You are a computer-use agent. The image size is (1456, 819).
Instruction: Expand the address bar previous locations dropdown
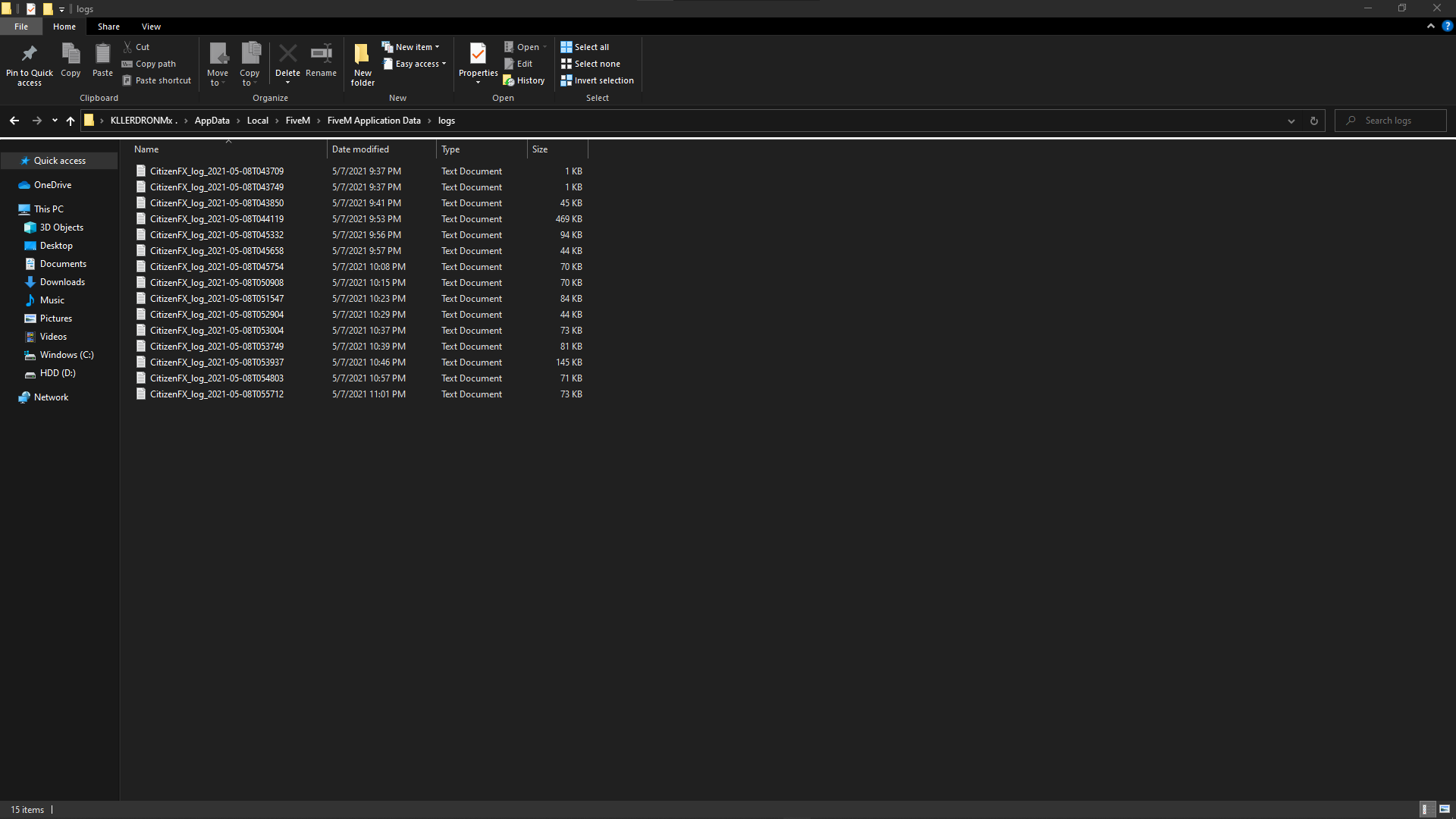click(1291, 120)
